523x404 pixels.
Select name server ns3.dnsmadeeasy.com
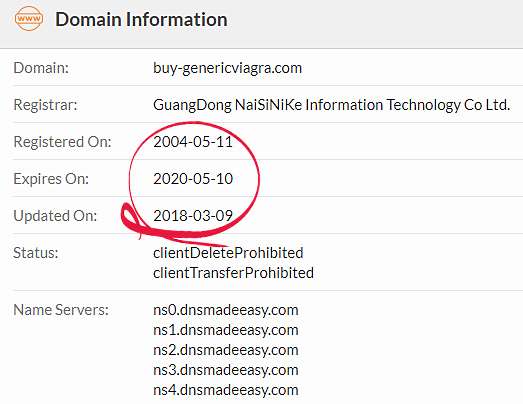coord(226,370)
